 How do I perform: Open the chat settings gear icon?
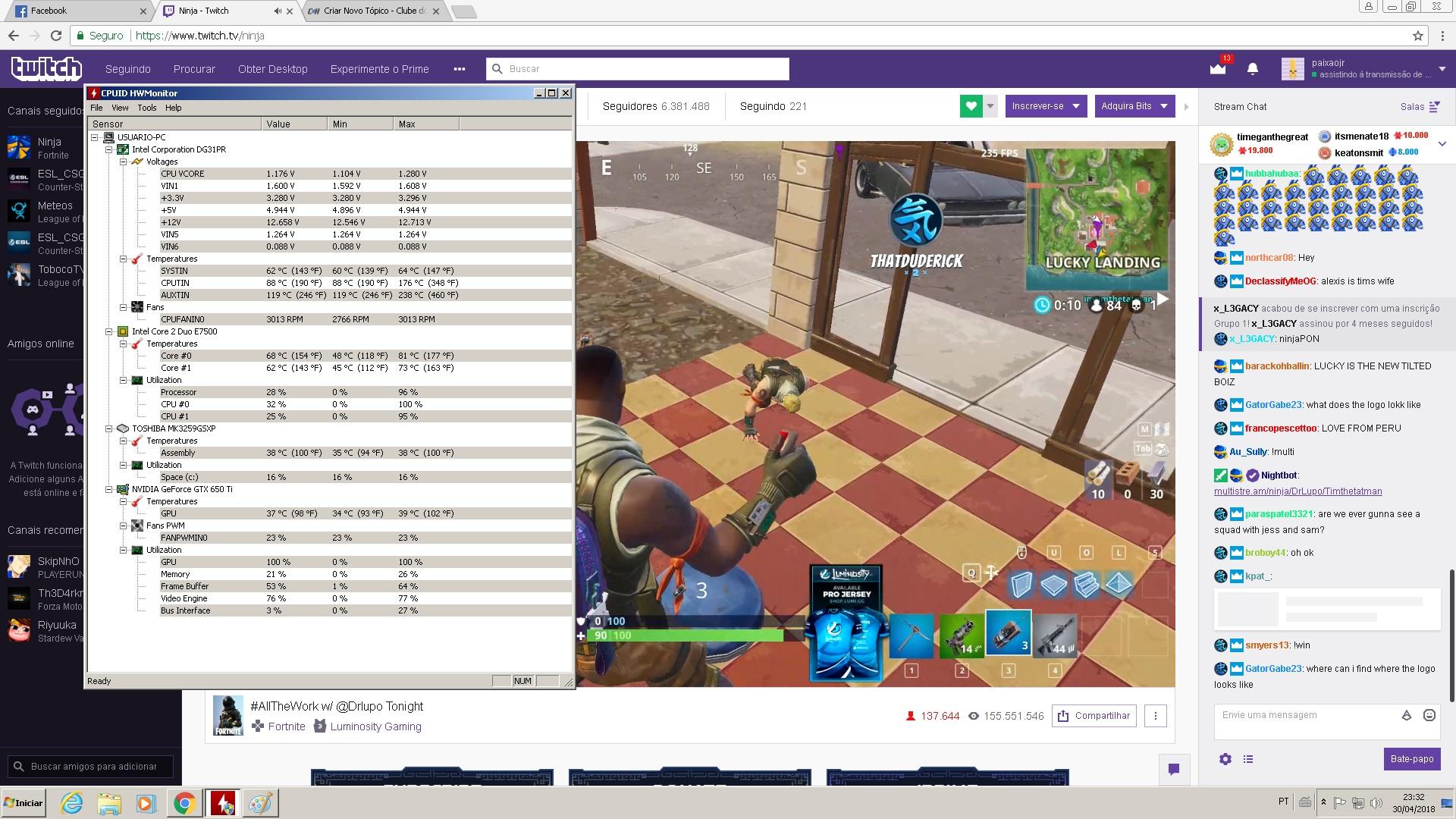click(1225, 759)
